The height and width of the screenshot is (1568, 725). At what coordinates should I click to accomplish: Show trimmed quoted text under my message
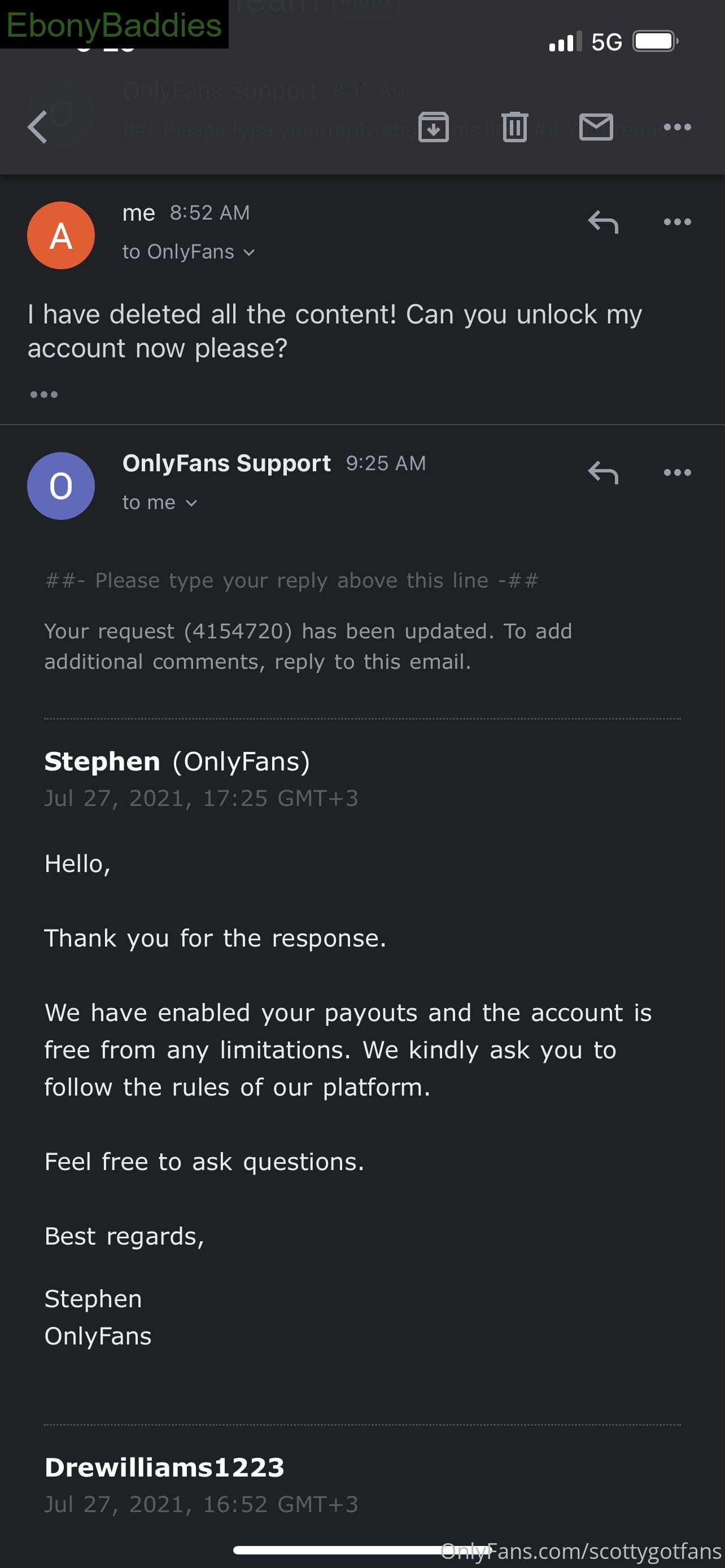coord(44,395)
